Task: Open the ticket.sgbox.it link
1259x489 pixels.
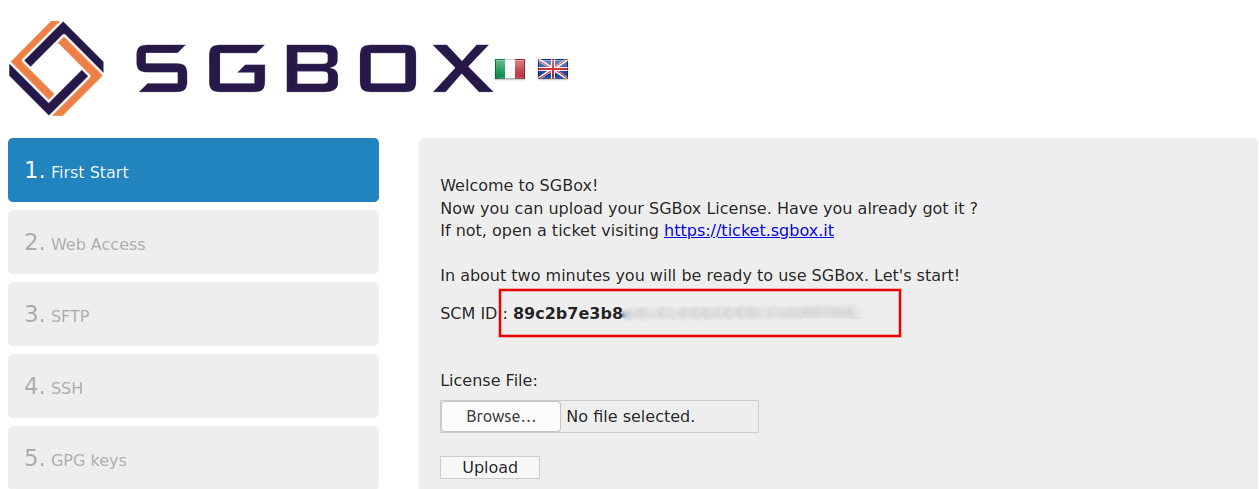Action: click(749, 230)
